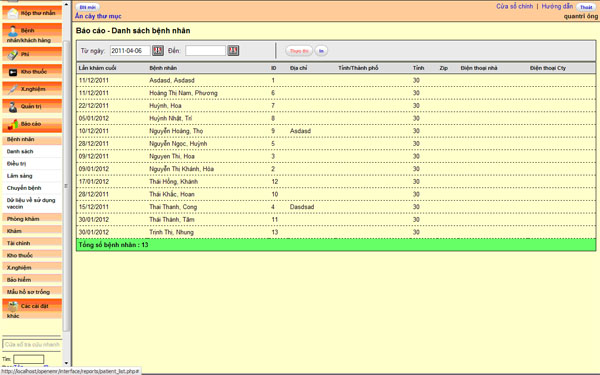This screenshot has width=600, height=375.
Task: Select patient row Nguyễn Hoàng, Thọ
Action: (x=336, y=131)
